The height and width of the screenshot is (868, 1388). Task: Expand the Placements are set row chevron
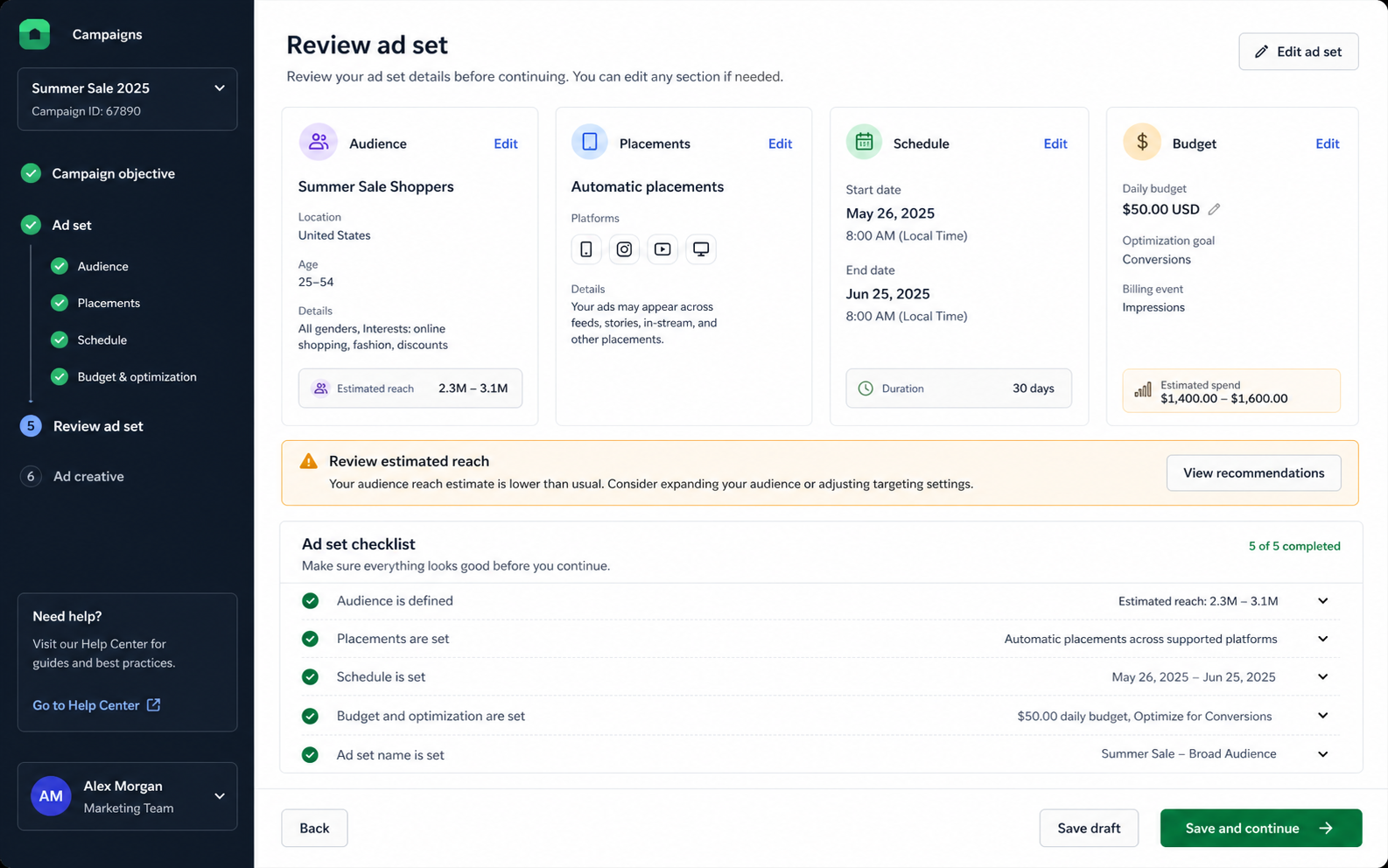coord(1323,639)
